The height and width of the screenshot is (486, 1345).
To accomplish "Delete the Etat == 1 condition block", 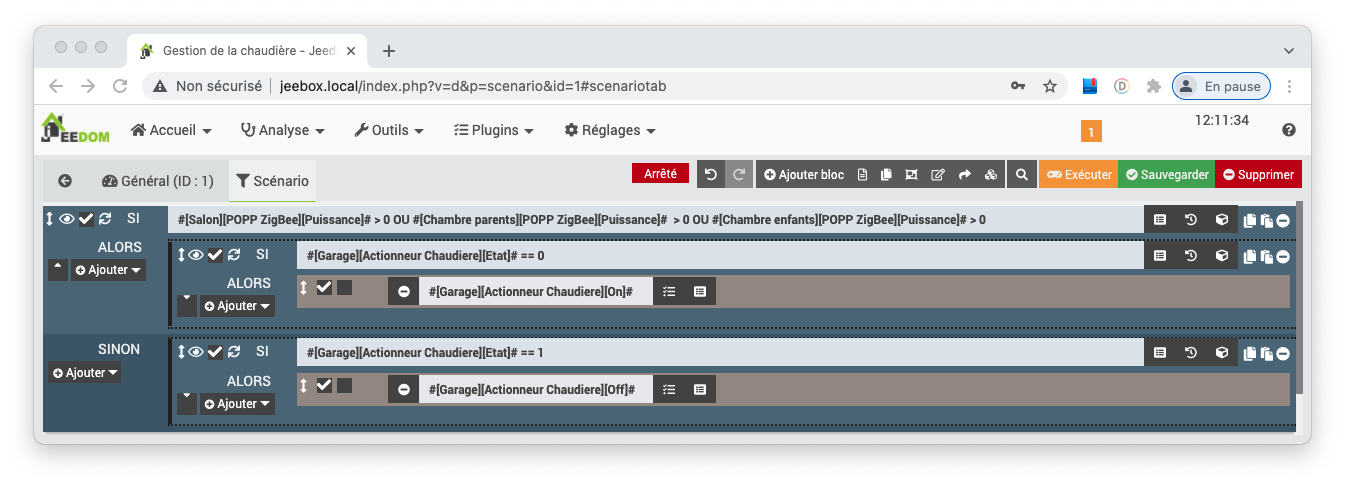I will (1282, 353).
